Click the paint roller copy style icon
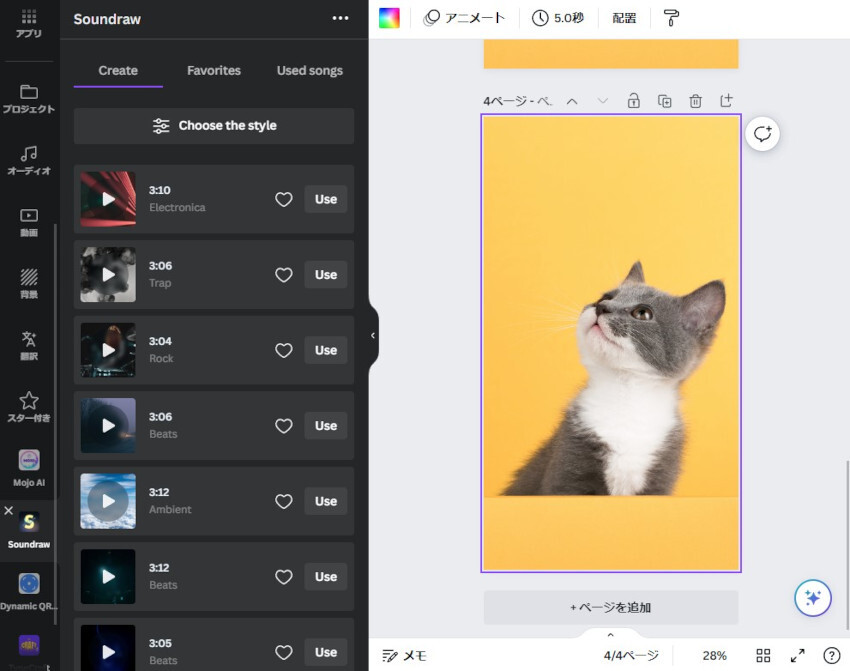 tap(671, 18)
